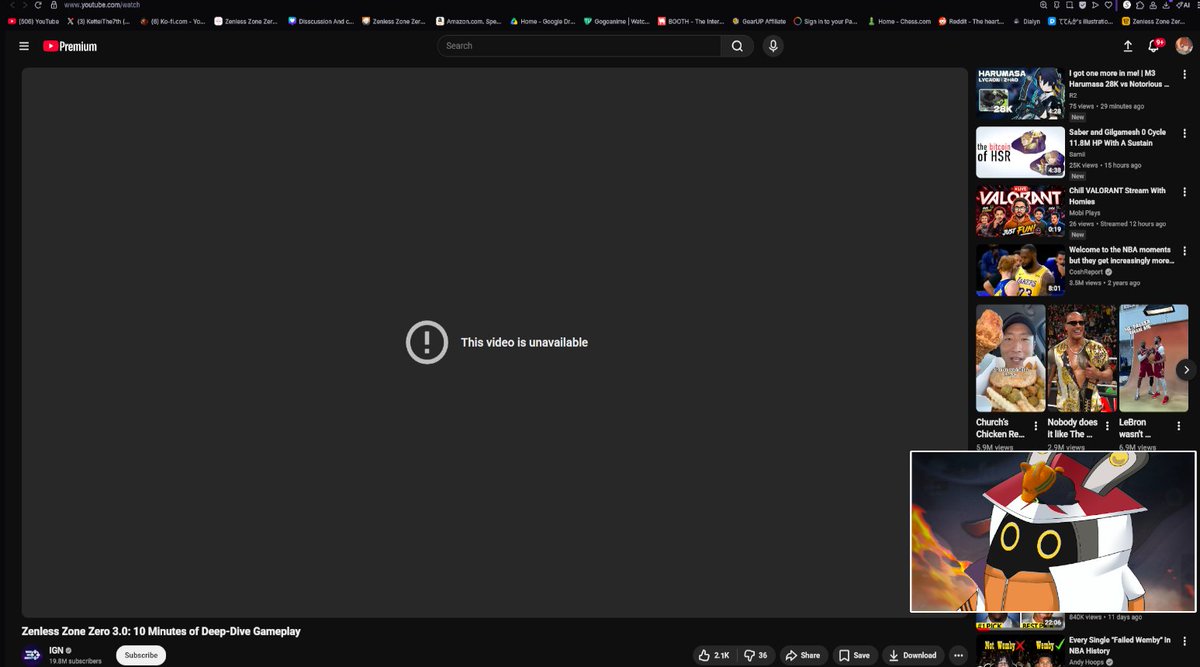Click the Andy Hoops channel name

coord(1088,662)
